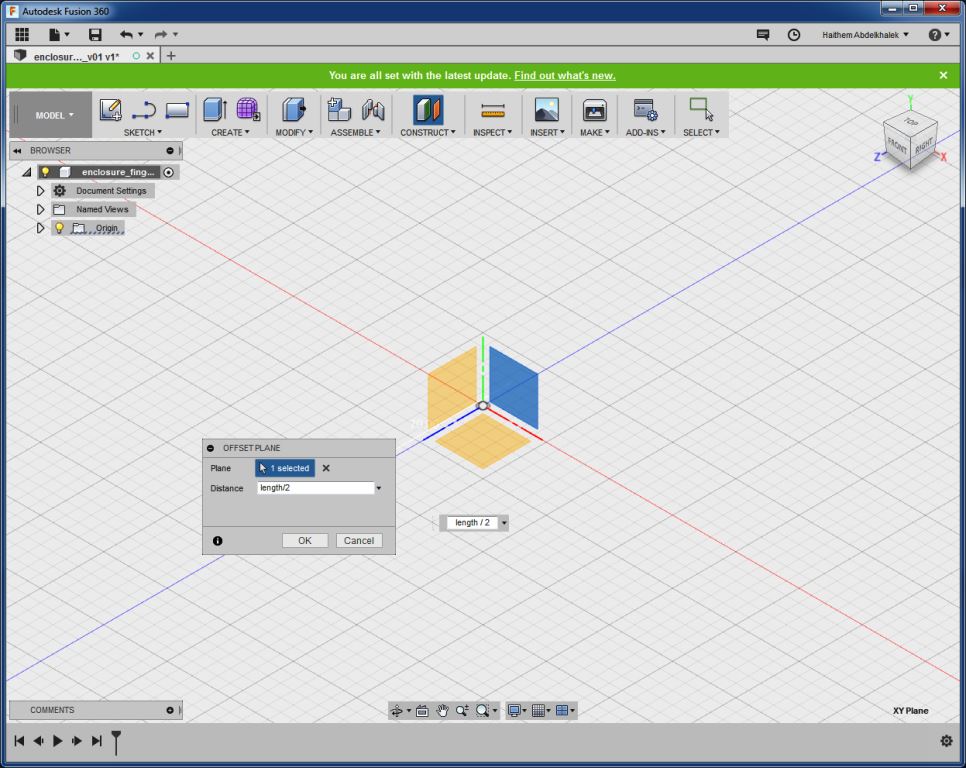Select the sketch Line tool

click(x=144, y=110)
